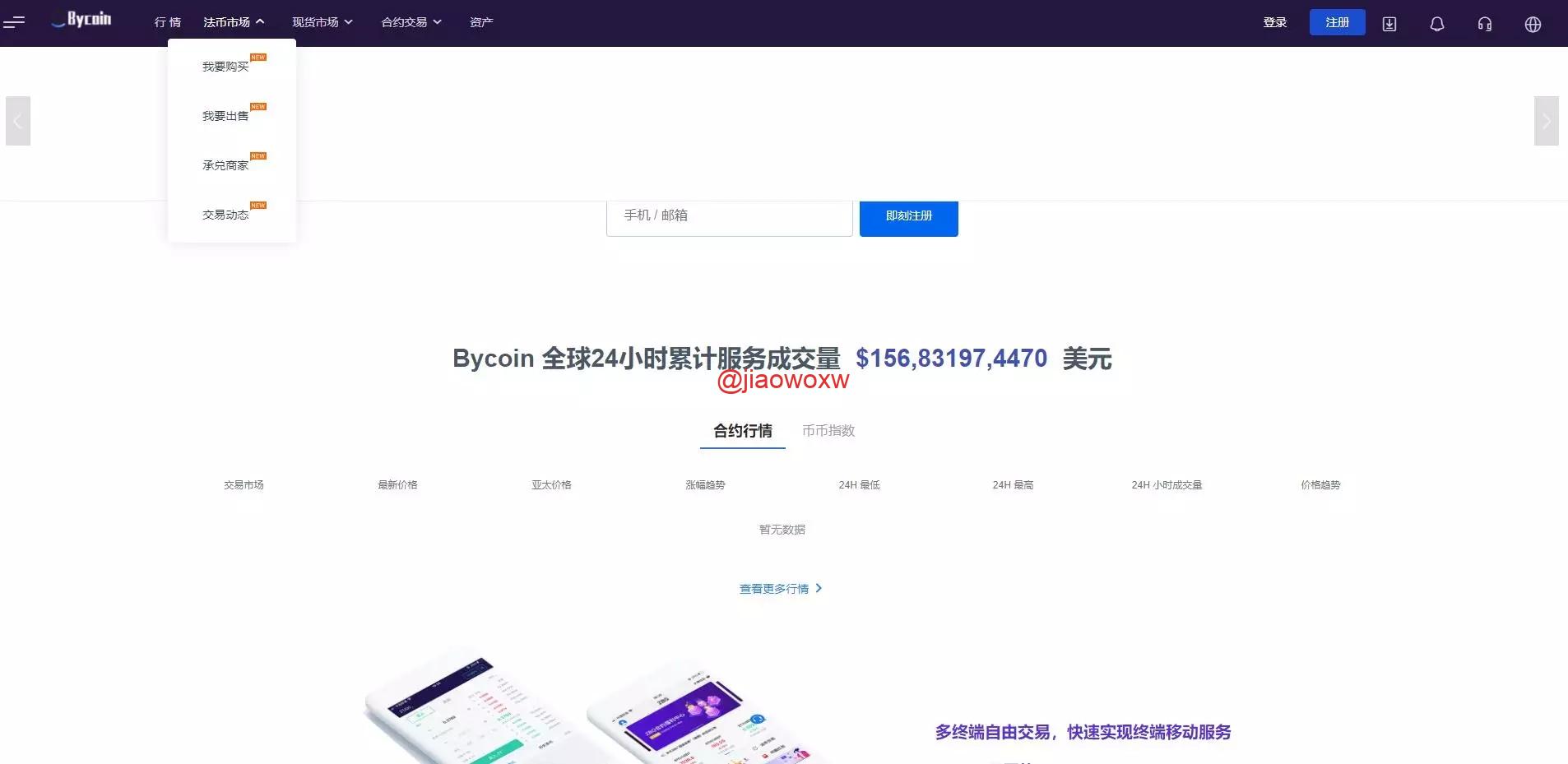Switch to the 合约行情 tab
Image resolution: width=1568 pixels, height=764 pixels.
743,431
